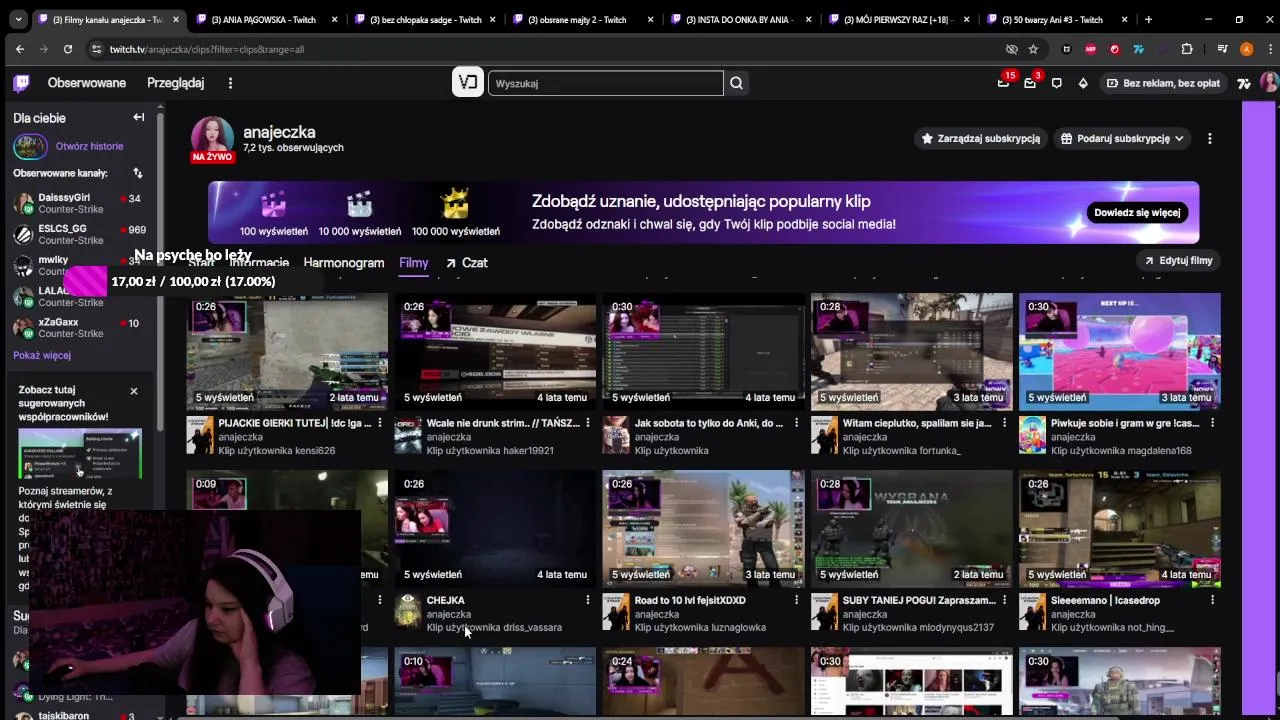Open the site info icon in the address bar
The width and height of the screenshot is (1280, 720).
click(x=96, y=49)
